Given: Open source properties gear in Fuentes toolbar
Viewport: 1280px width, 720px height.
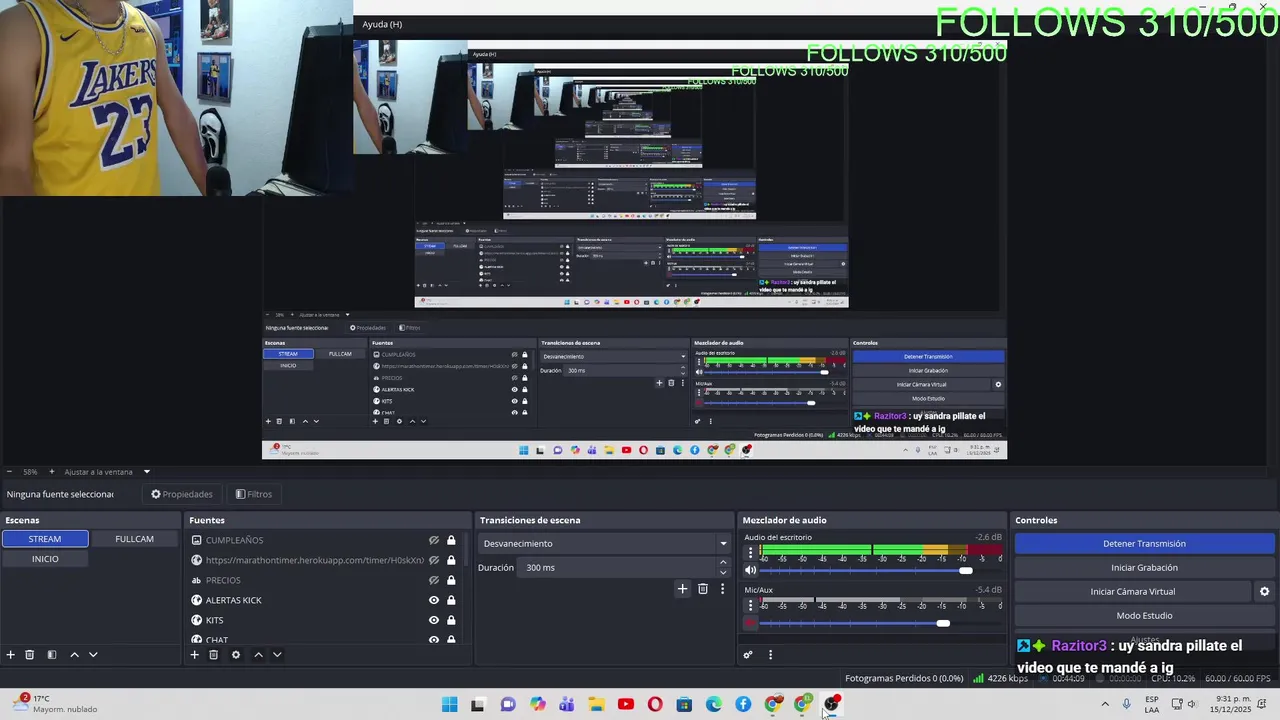Looking at the screenshot, I should point(236,655).
